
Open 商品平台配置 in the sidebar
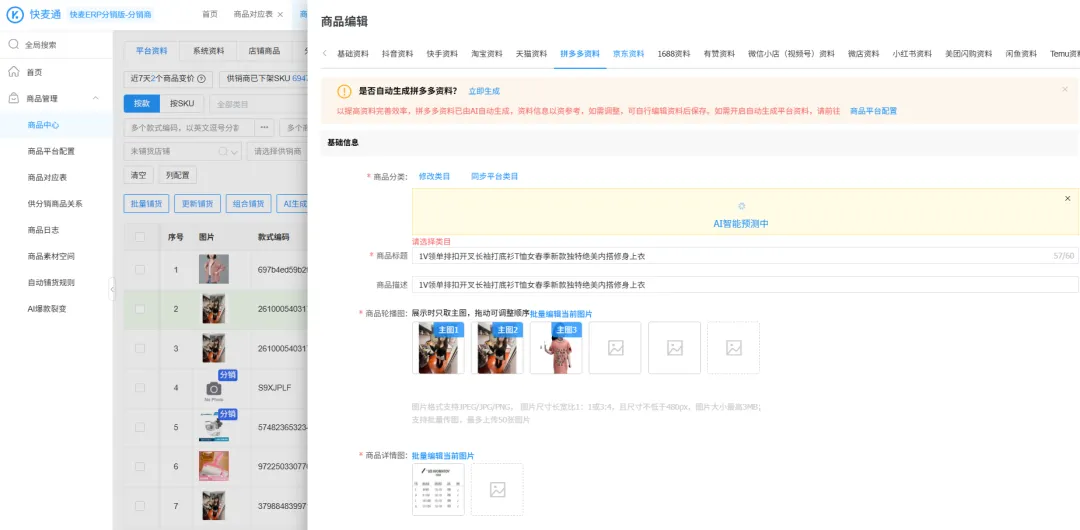(50, 151)
